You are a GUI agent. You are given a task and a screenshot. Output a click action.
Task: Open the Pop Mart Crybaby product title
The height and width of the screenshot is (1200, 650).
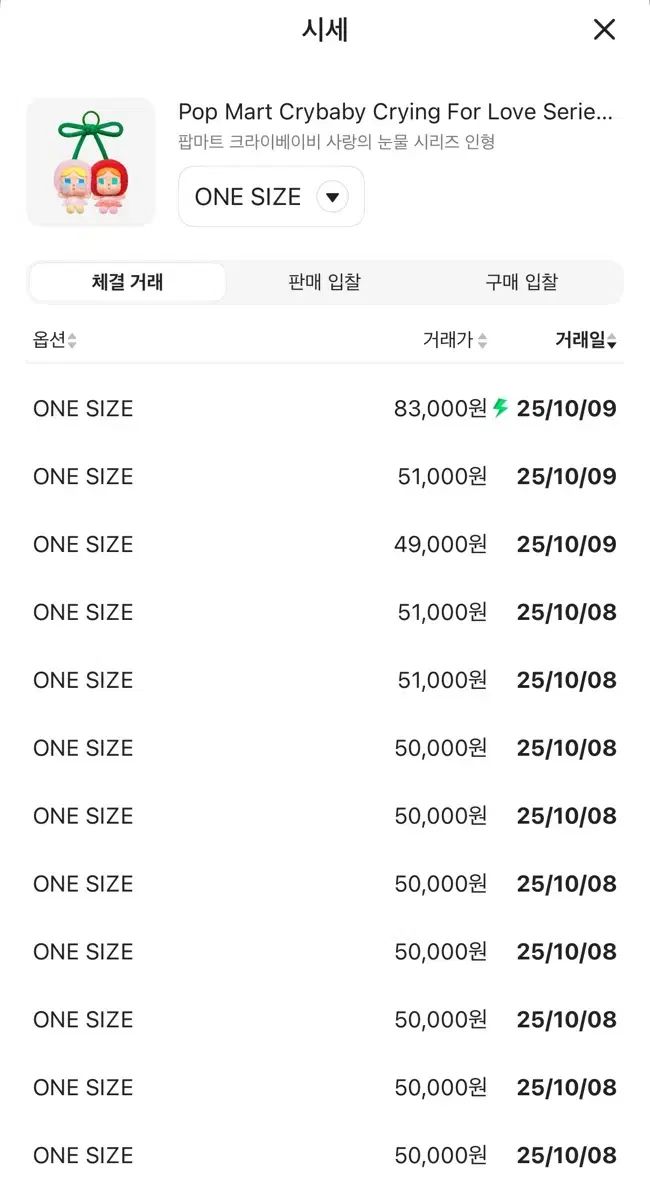(x=395, y=112)
